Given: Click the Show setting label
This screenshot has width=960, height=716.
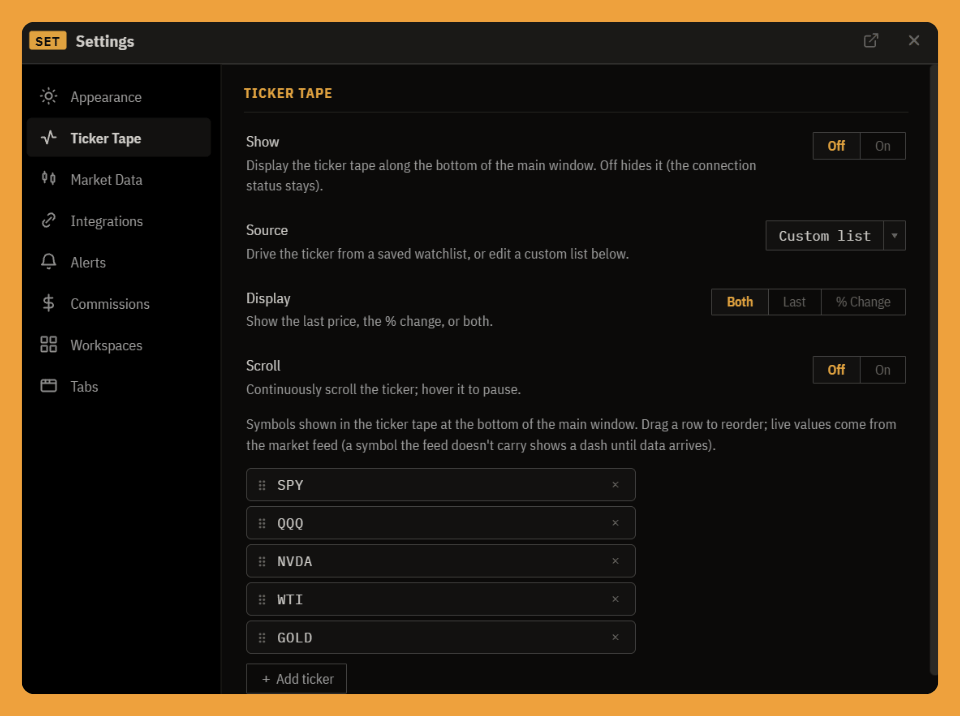Looking at the screenshot, I should 262,141.
